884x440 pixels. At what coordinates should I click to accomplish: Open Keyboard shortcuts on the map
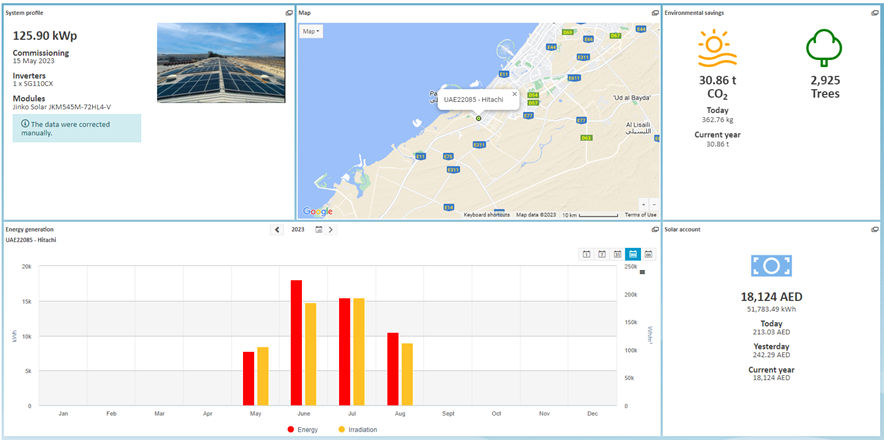point(487,215)
